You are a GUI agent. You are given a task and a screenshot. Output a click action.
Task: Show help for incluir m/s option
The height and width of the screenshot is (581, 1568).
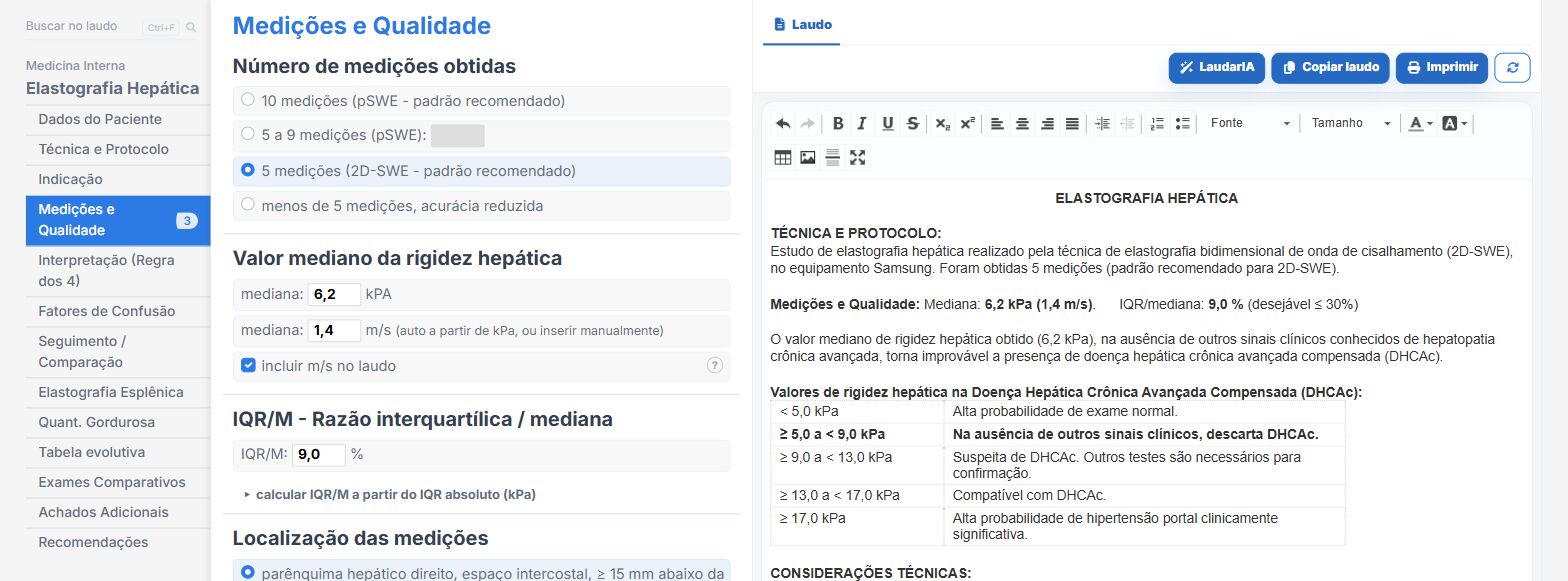714,366
